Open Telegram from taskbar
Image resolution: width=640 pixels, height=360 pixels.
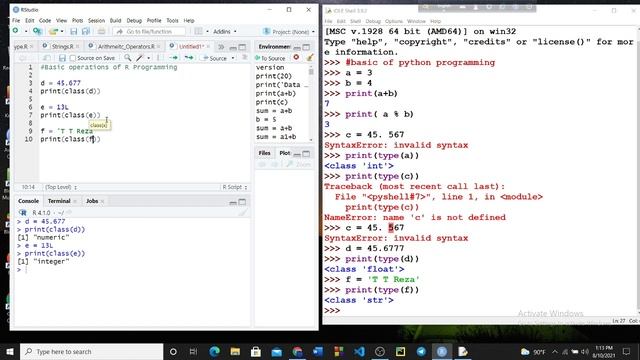point(421,351)
